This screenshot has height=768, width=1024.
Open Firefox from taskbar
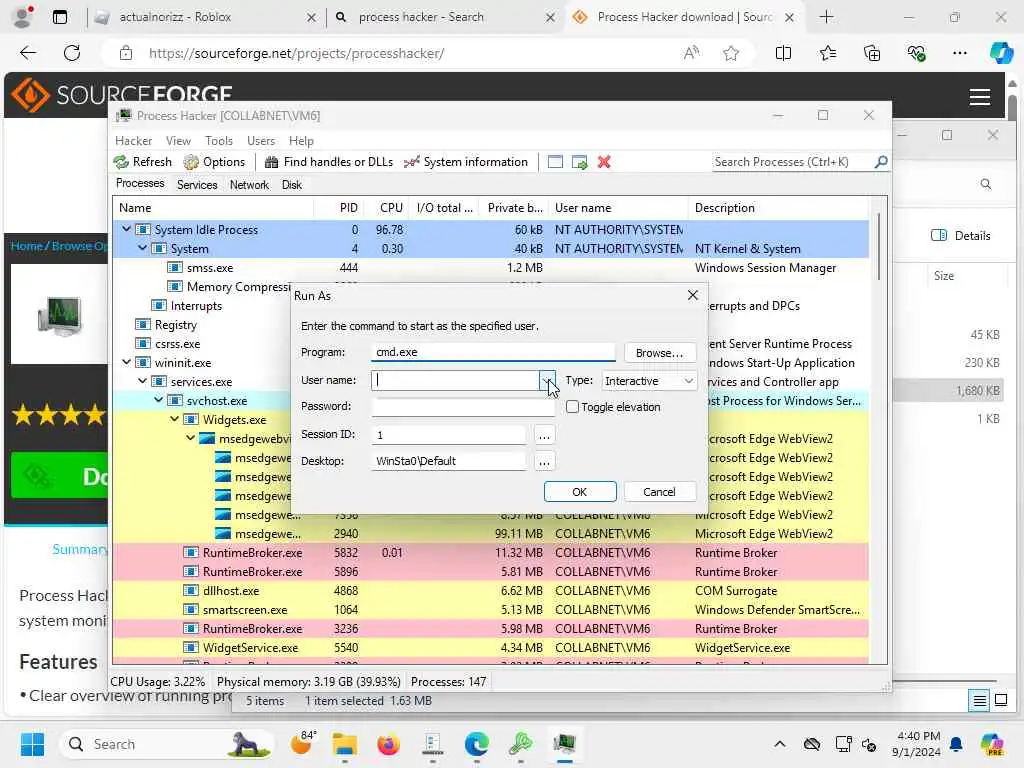point(389,744)
